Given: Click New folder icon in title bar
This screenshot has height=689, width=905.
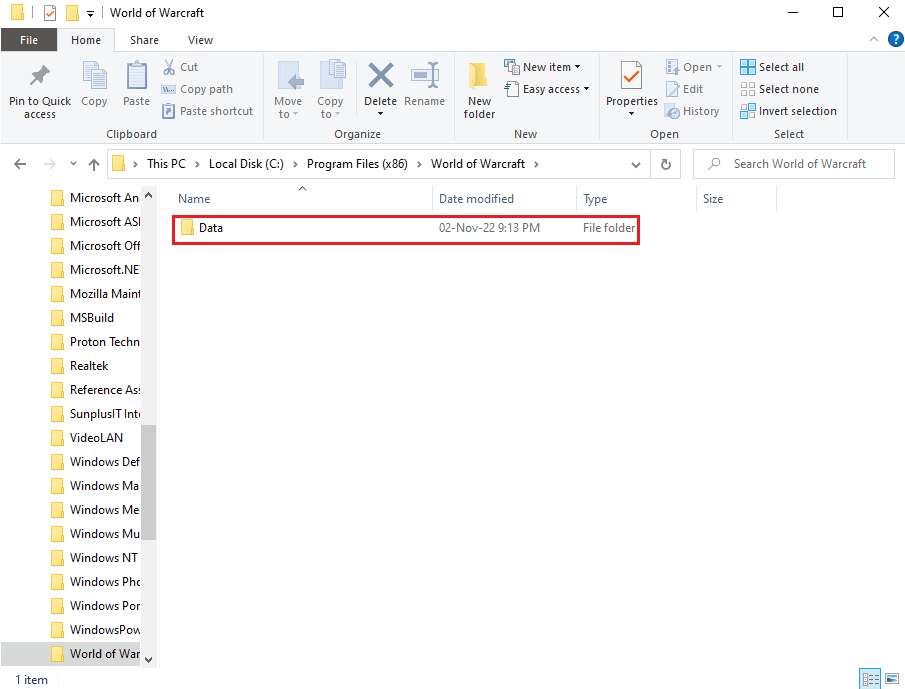Looking at the screenshot, I should (x=72, y=12).
